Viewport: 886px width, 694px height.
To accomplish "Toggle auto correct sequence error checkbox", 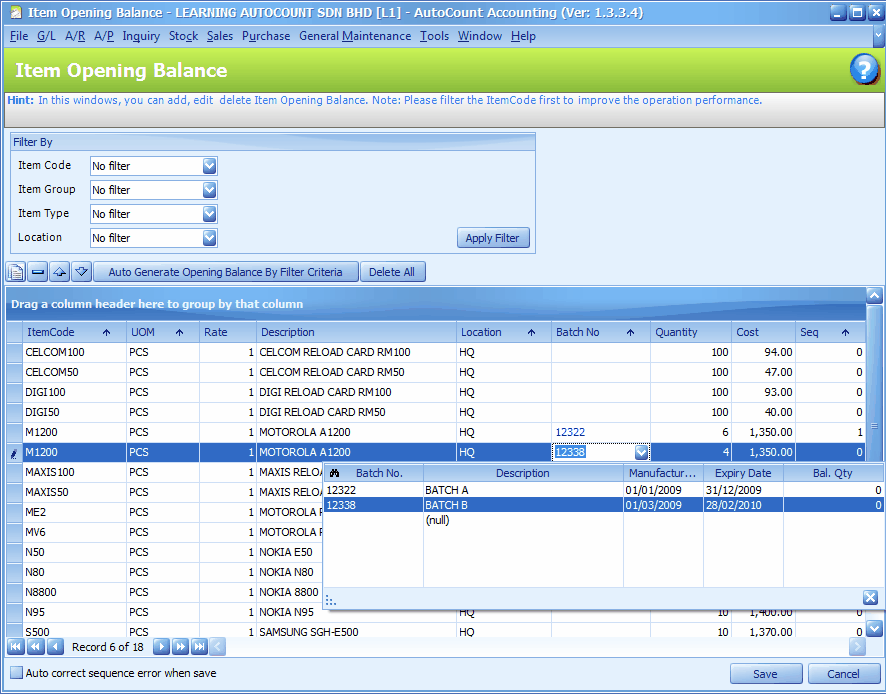I will [17, 673].
